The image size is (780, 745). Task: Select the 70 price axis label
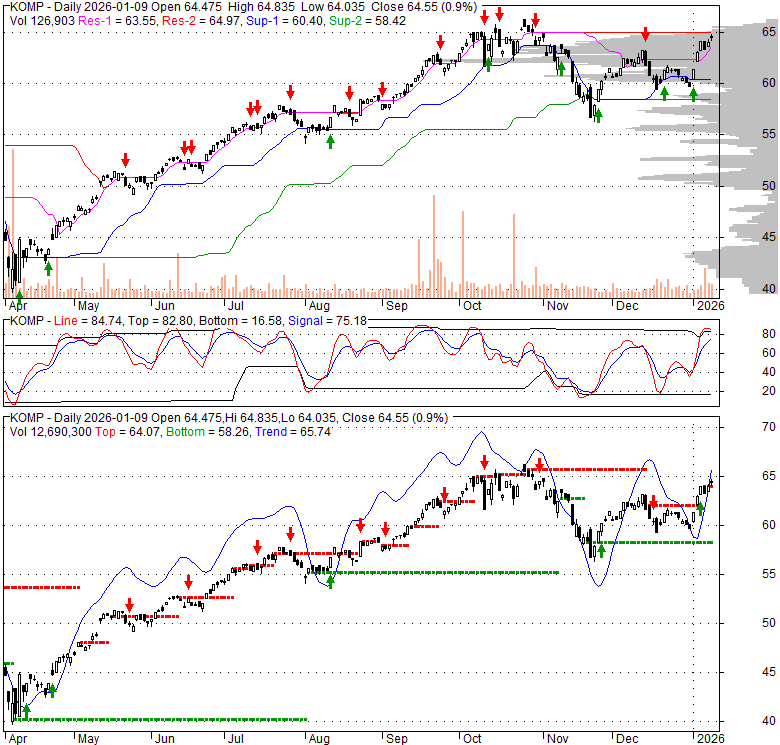coord(769,427)
